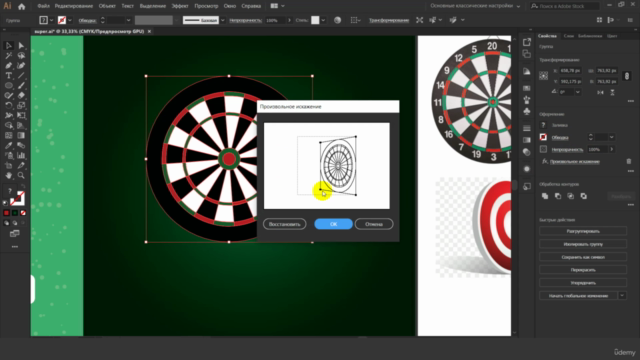Open stroke weight dropdown in Properties panel

pos(611,137)
